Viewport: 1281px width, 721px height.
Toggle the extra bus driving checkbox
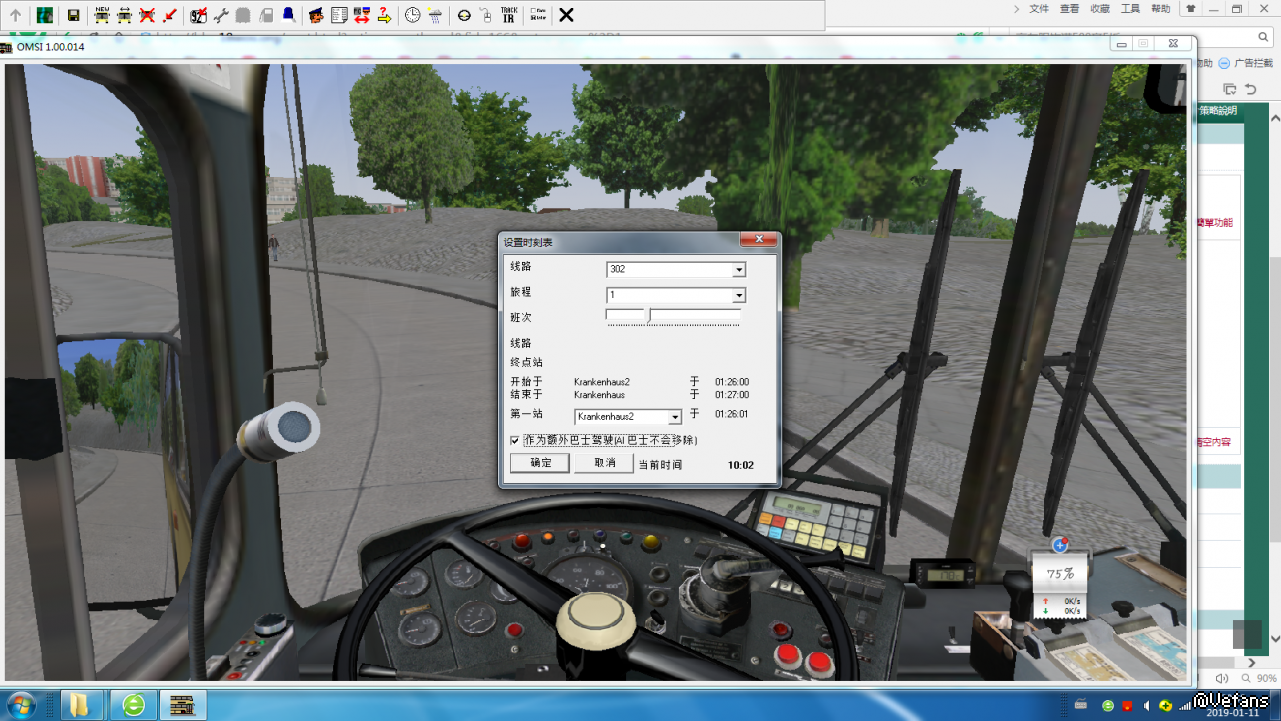[x=515, y=440]
